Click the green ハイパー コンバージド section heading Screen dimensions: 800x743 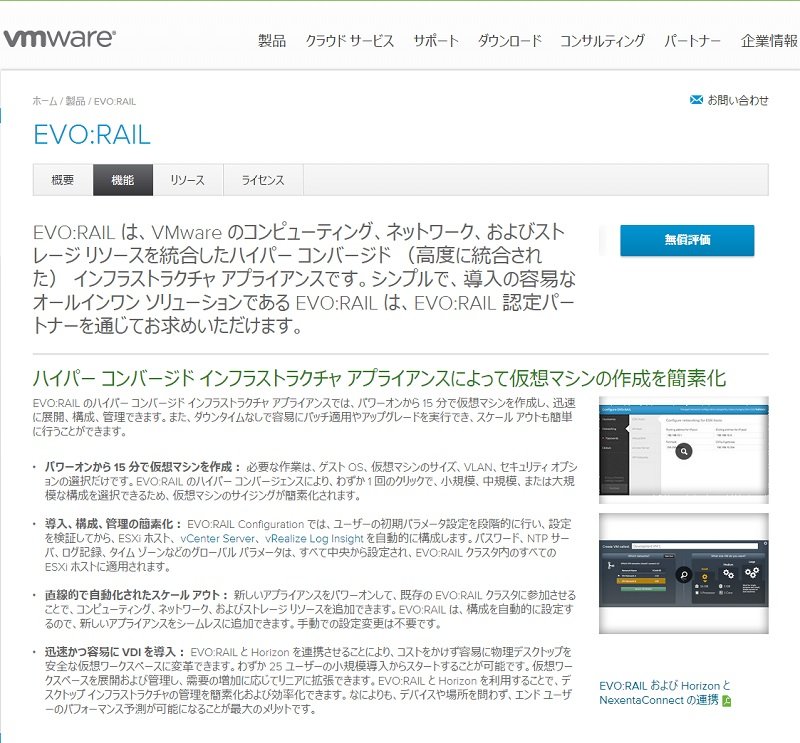(x=379, y=378)
